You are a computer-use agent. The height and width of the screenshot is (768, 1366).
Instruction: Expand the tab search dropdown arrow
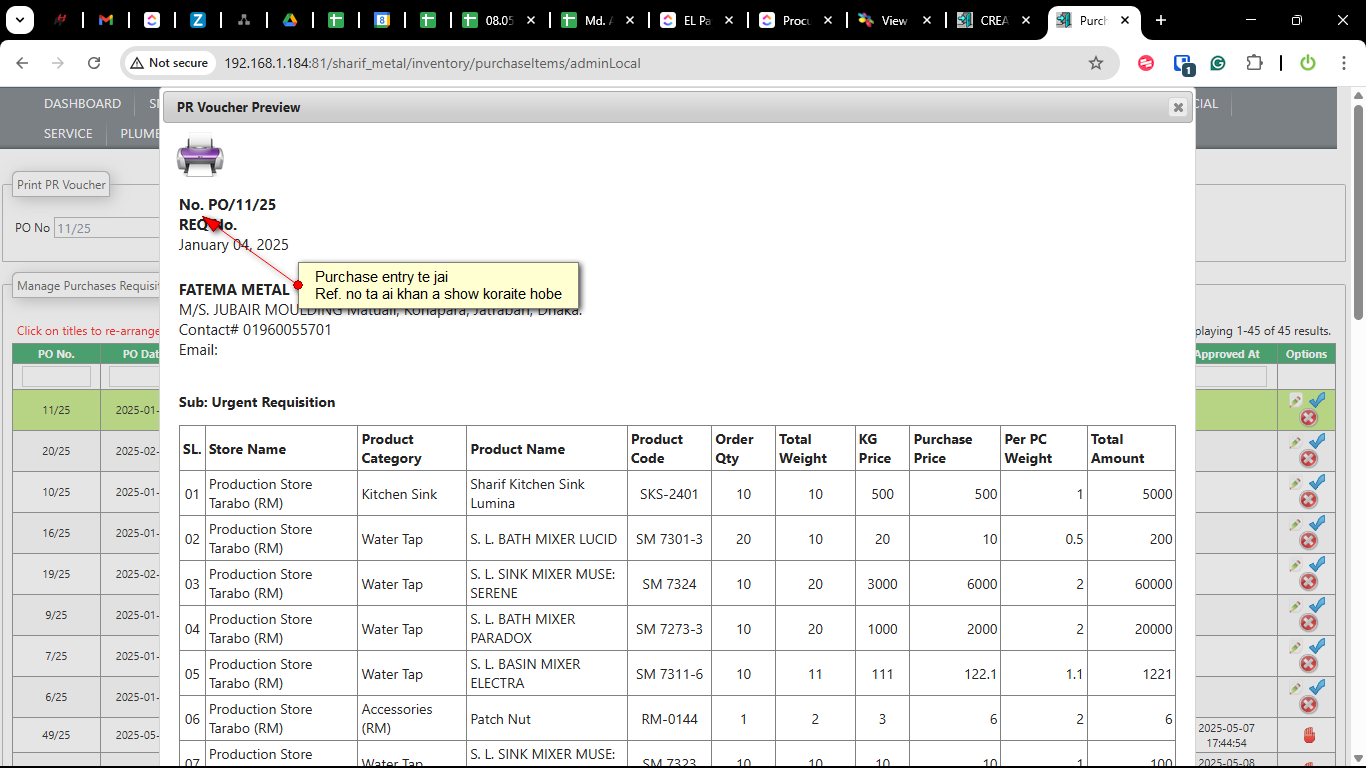(x=21, y=20)
